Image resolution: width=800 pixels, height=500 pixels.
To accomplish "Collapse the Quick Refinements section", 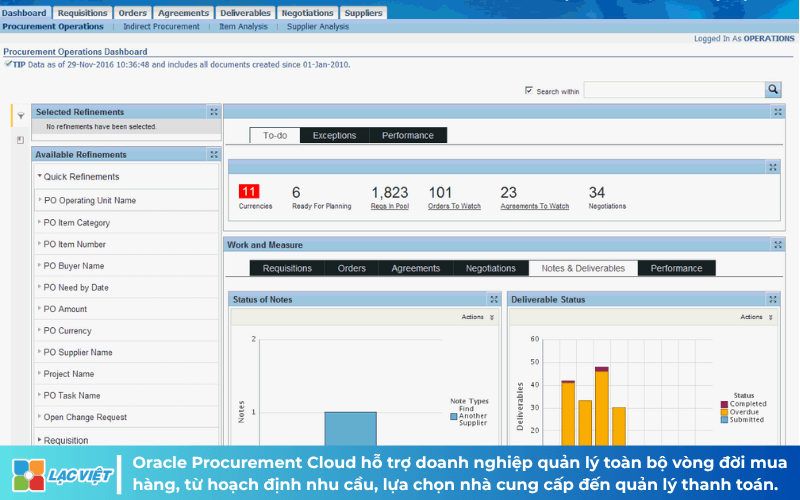I will 39,176.
